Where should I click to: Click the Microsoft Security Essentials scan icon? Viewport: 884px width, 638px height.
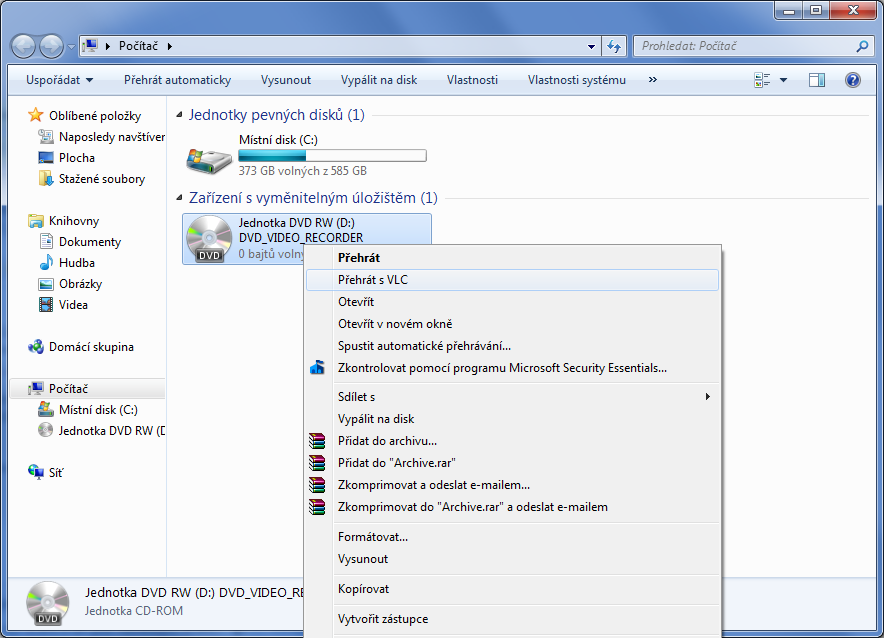click(x=317, y=368)
